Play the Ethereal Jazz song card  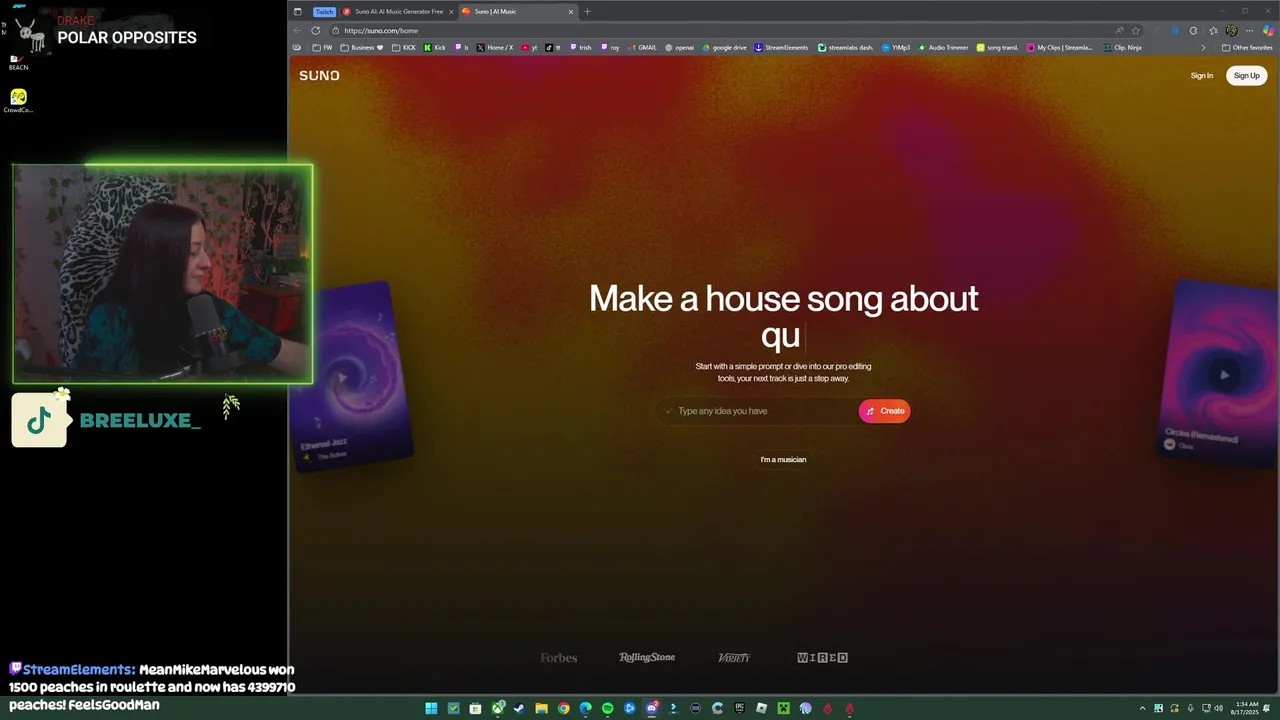pyautogui.click(x=344, y=377)
